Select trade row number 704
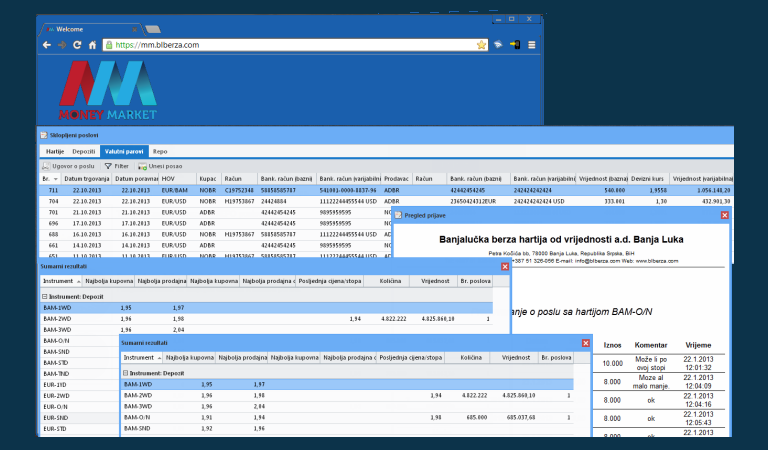The height and width of the screenshot is (450, 768). (386, 201)
